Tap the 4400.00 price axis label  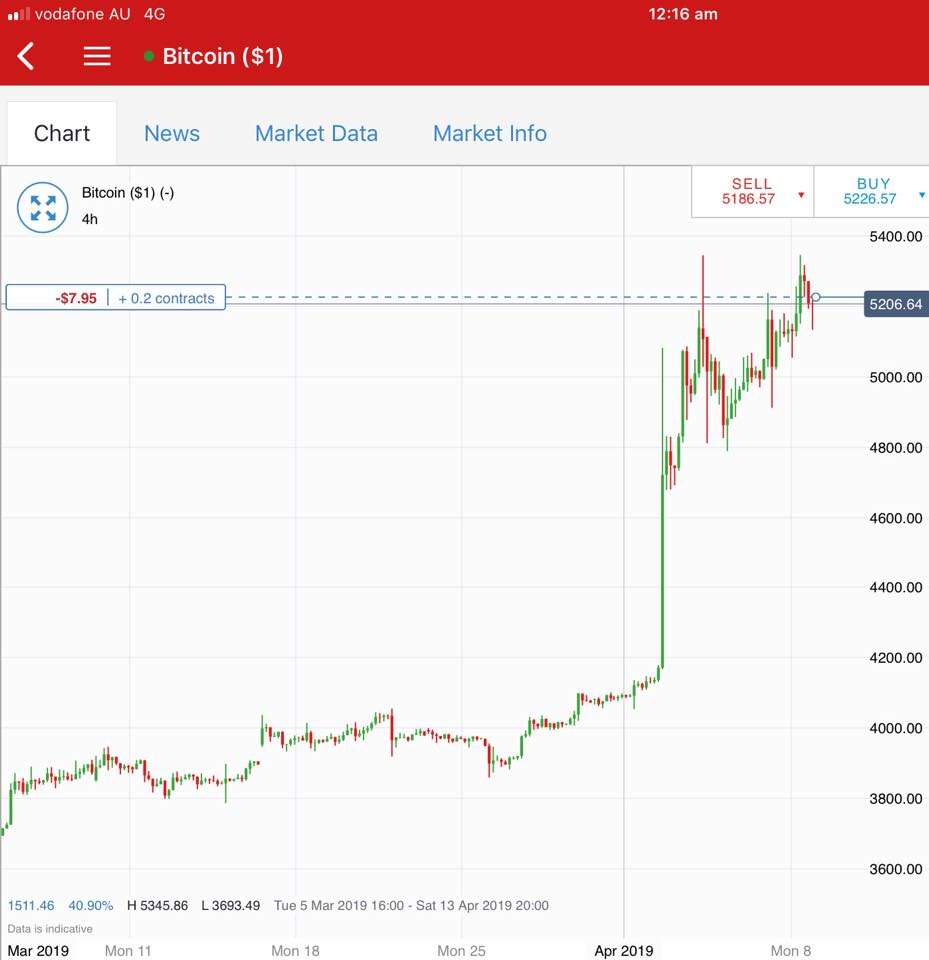coord(895,587)
